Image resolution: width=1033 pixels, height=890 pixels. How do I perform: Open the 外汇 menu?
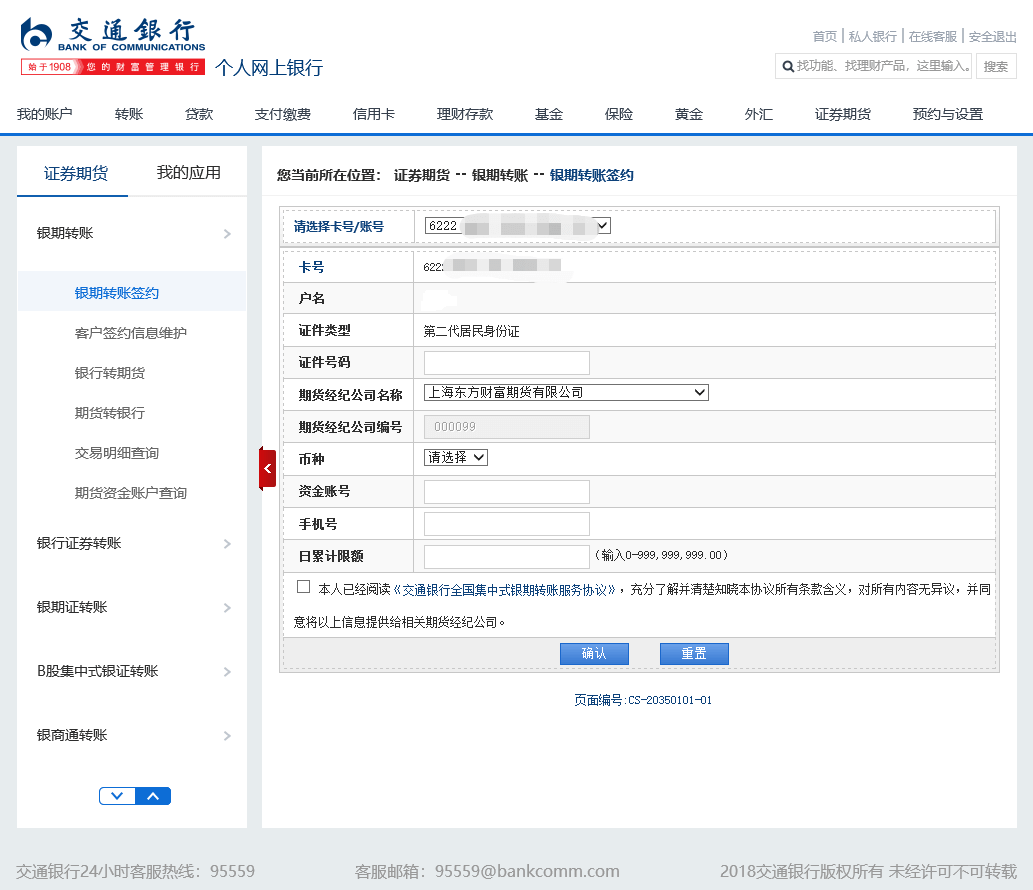tap(758, 114)
